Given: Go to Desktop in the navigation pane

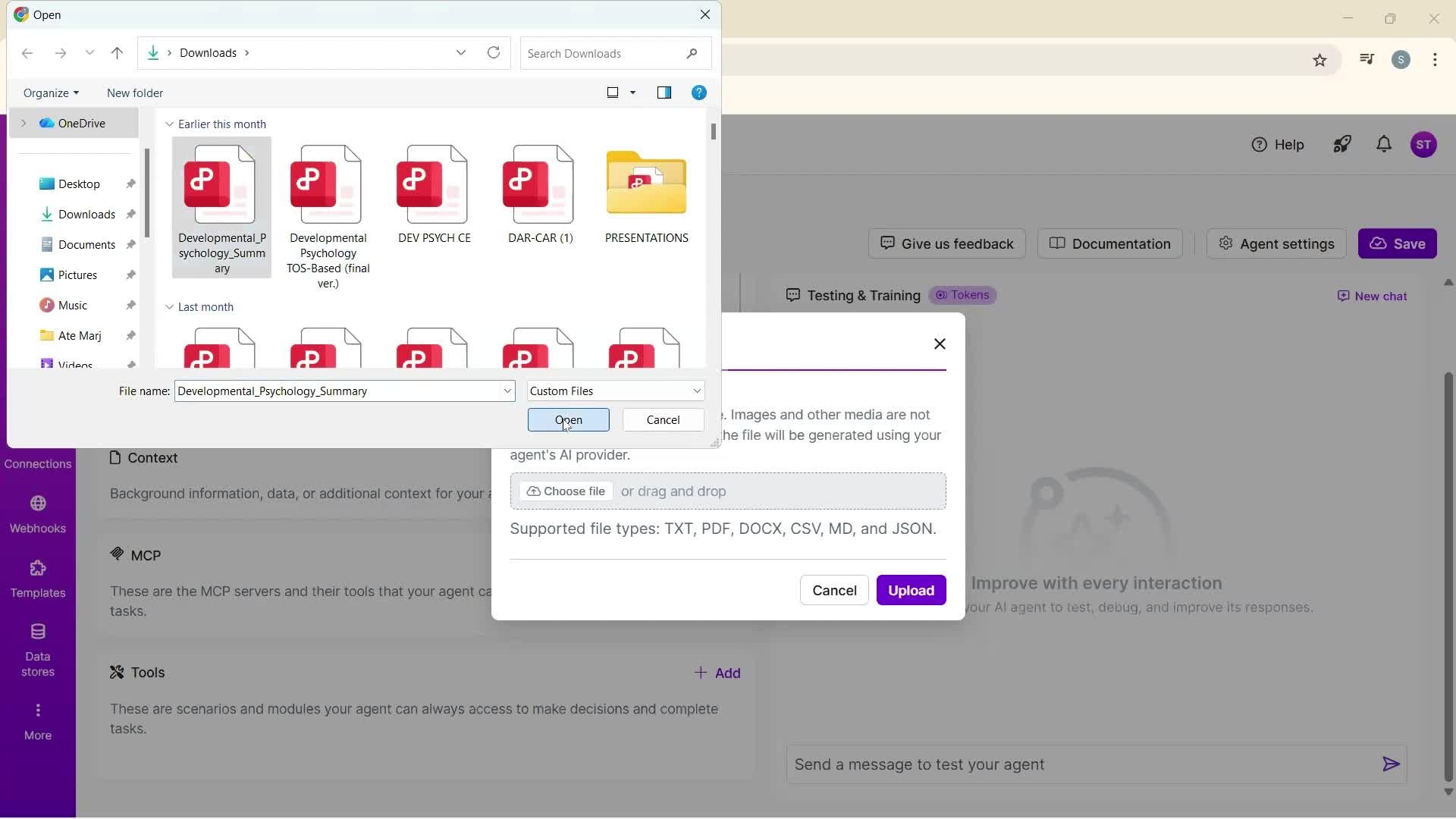Looking at the screenshot, I should click(79, 184).
